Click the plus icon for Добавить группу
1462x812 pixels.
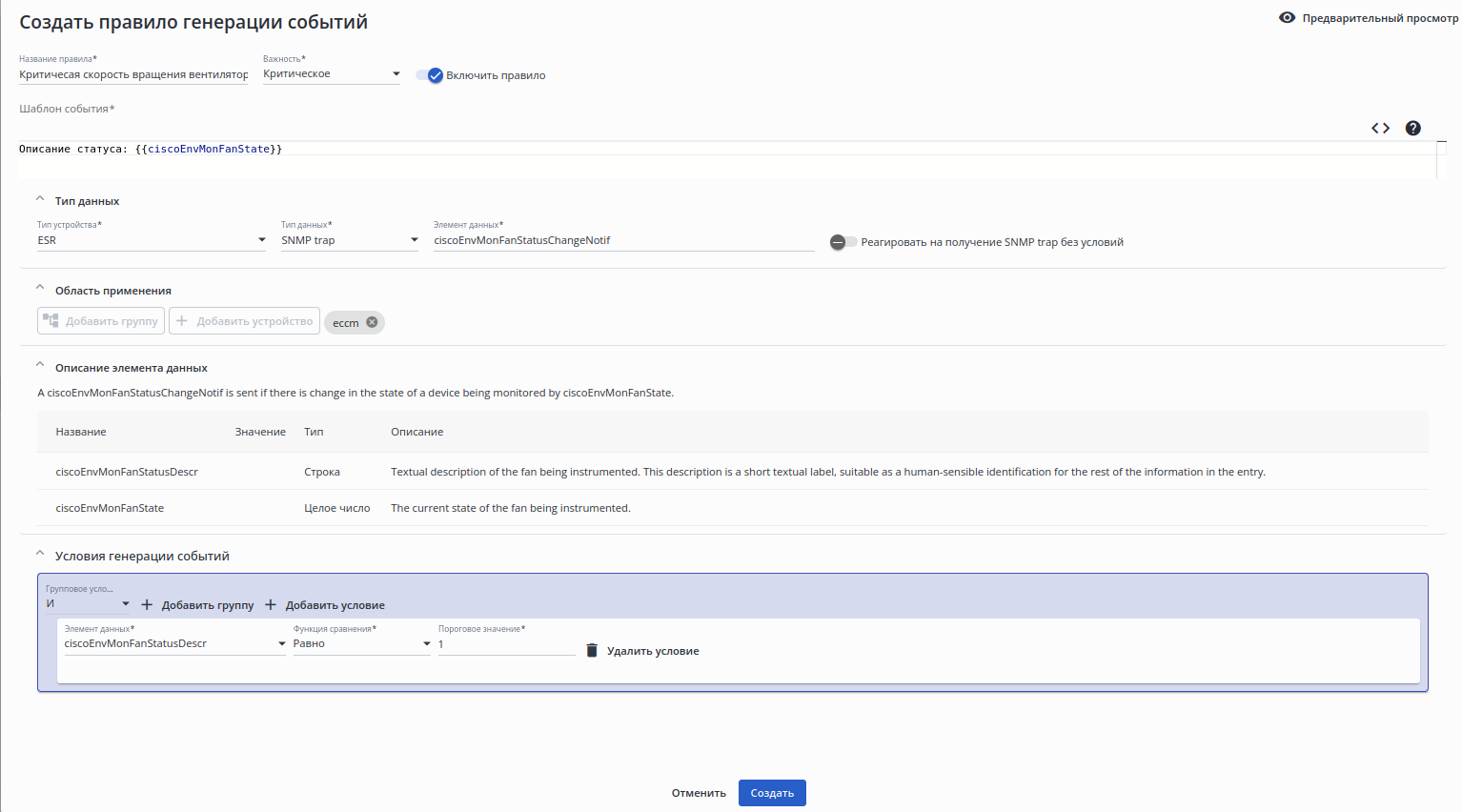tap(147, 605)
